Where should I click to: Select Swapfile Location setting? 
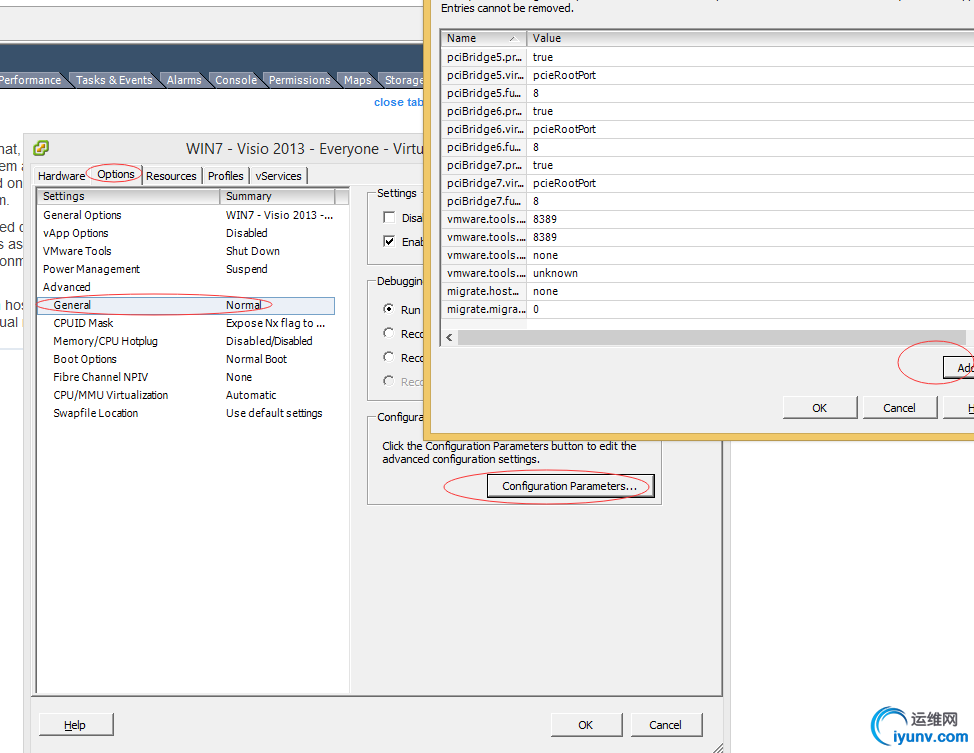(x=186, y=413)
